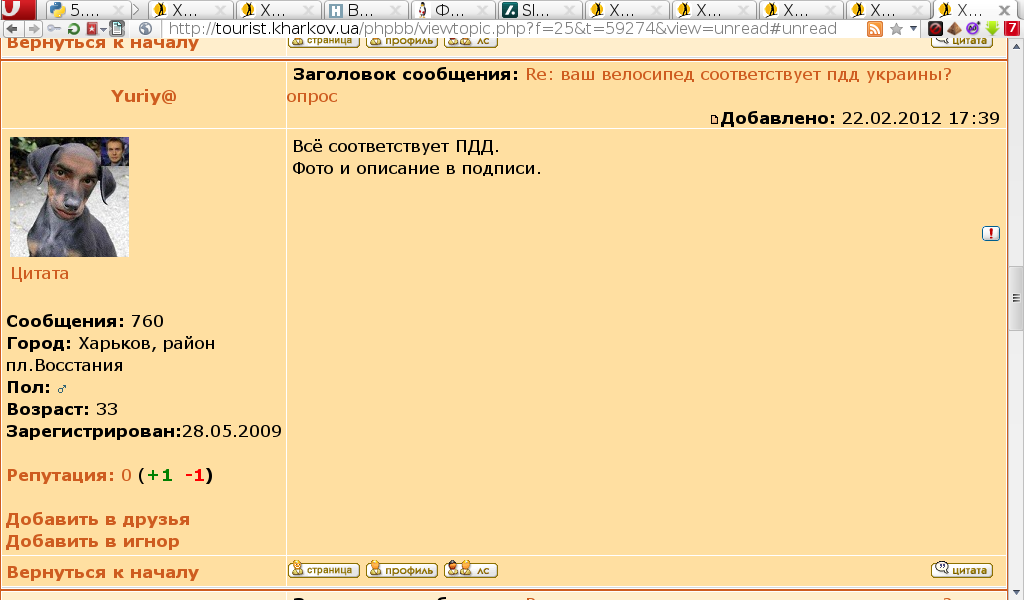Click the "Добавить в игнор" link
Screen dimensions: 1024x600
tap(93, 541)
